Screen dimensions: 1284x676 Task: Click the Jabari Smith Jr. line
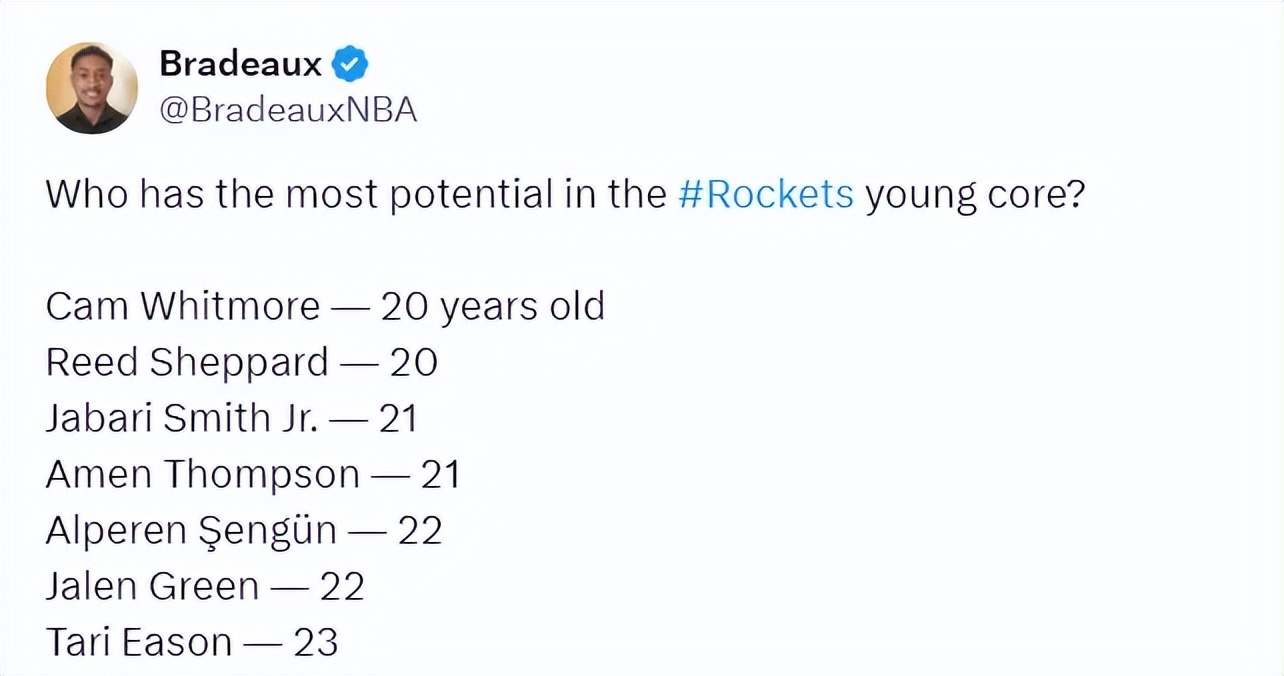click(x=231, y=418)
